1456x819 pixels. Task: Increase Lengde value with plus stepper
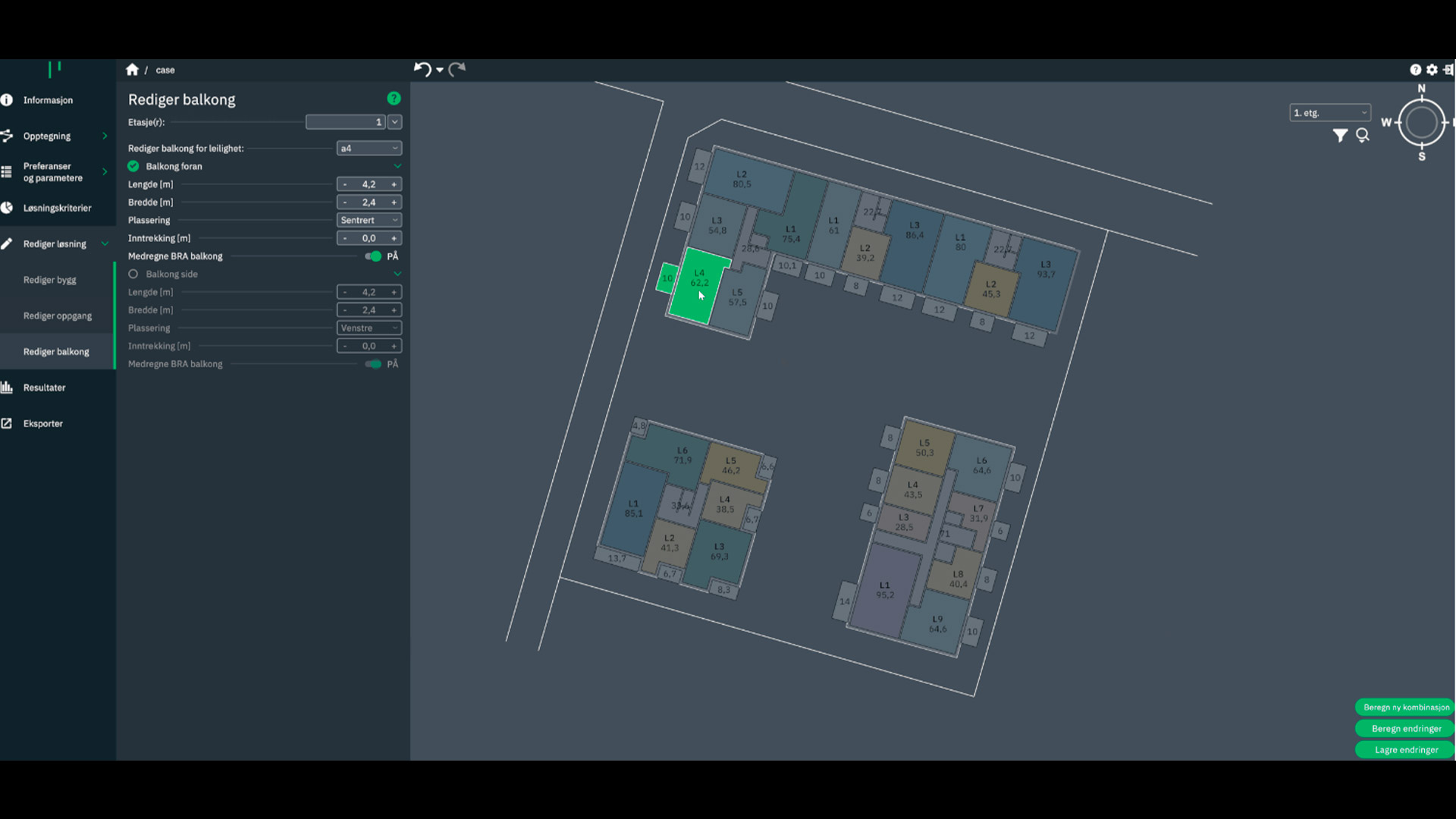point(394,184)
